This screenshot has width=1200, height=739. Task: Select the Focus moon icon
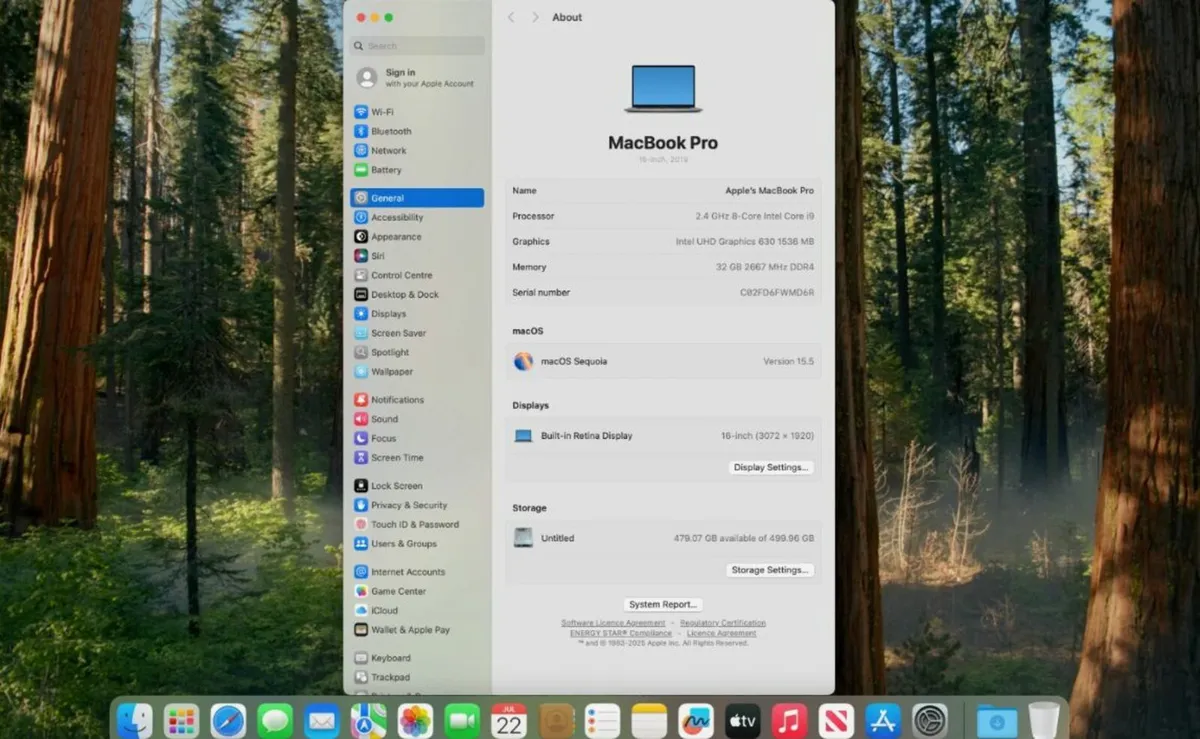361,439
